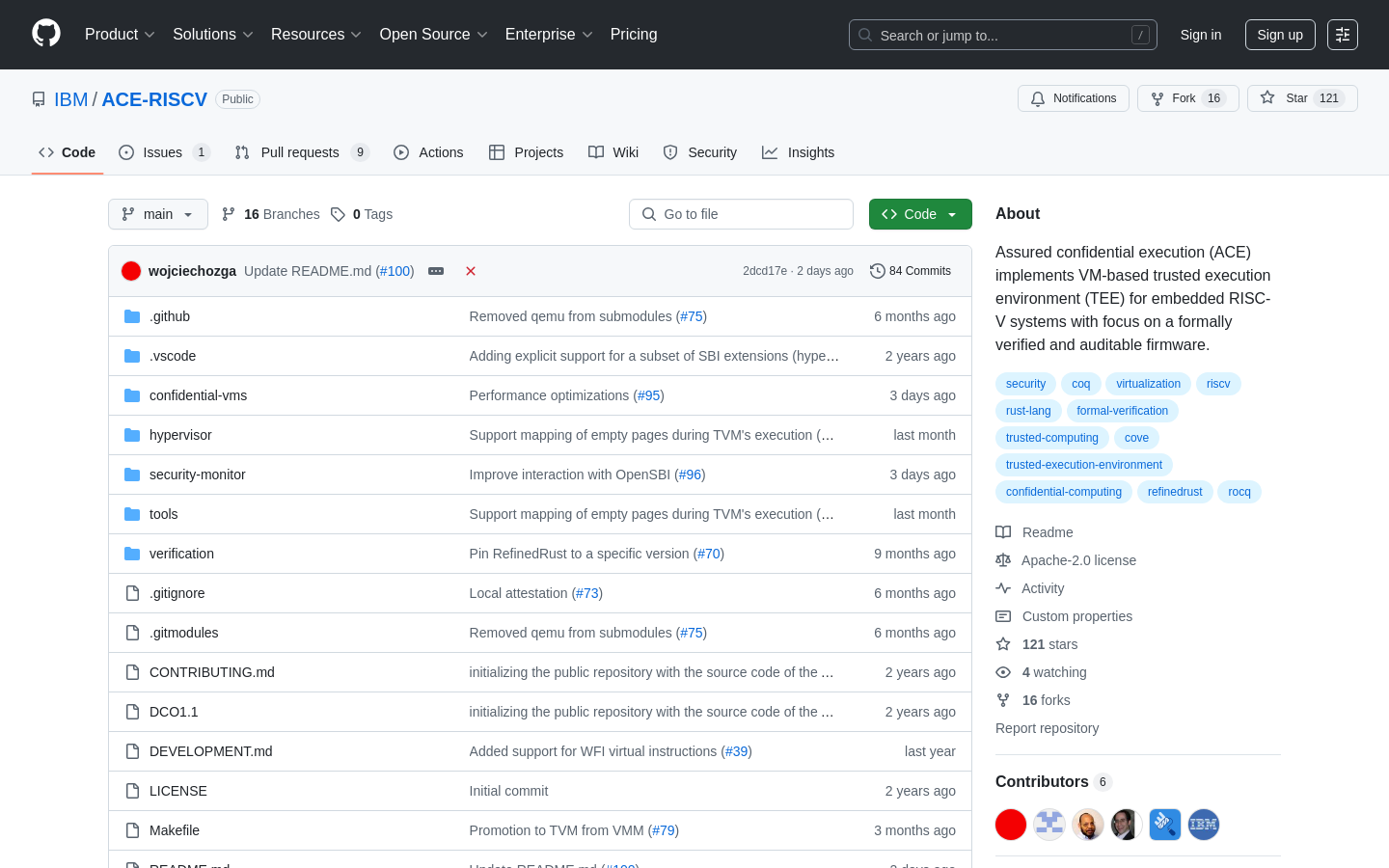Switch to the Pull requests tab

pyautogui.click(x=302, y=152)
